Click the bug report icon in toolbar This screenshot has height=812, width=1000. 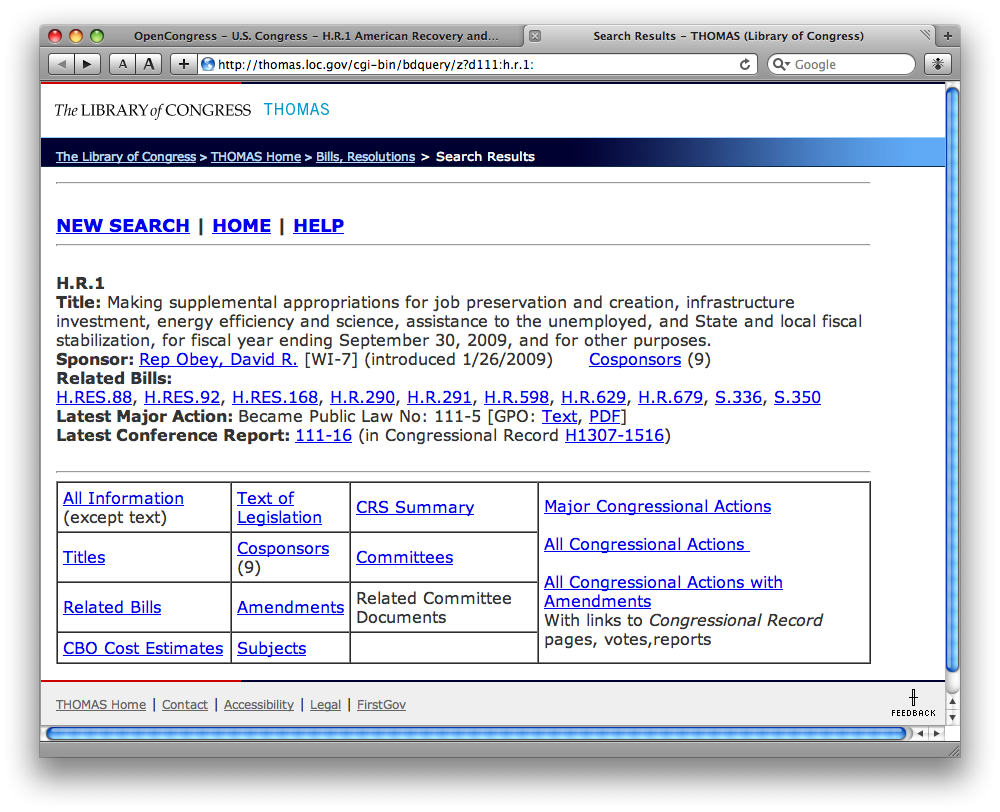[937, 64]
